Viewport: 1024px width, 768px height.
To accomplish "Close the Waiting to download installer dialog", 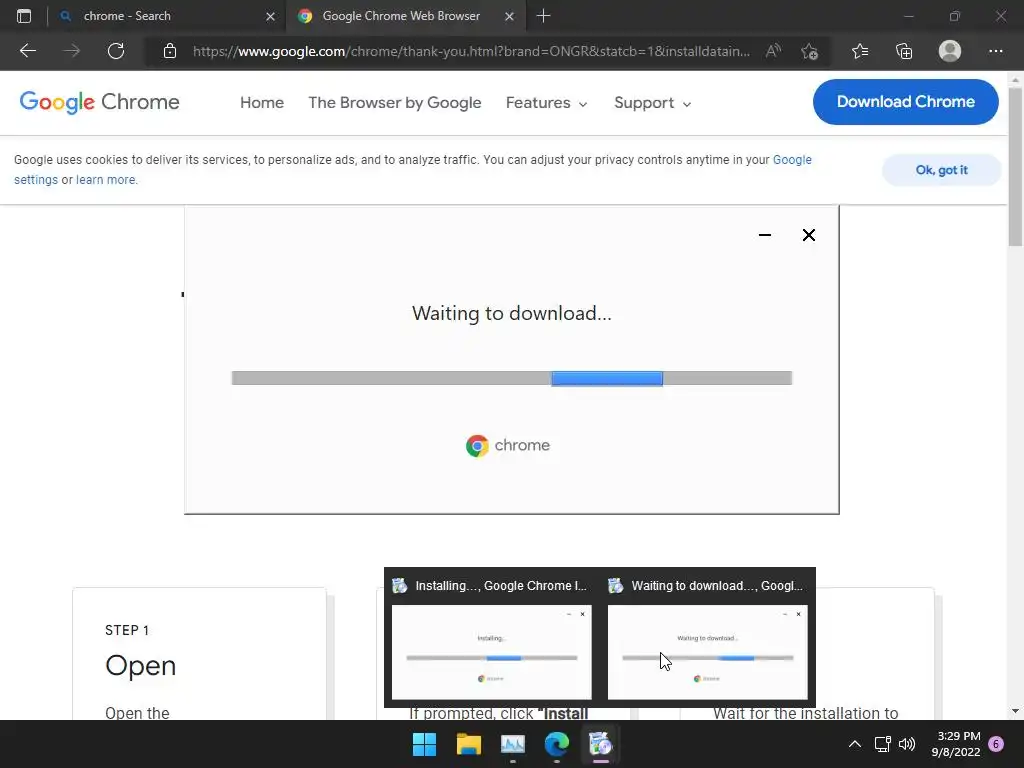I will (x=808, y=235).
